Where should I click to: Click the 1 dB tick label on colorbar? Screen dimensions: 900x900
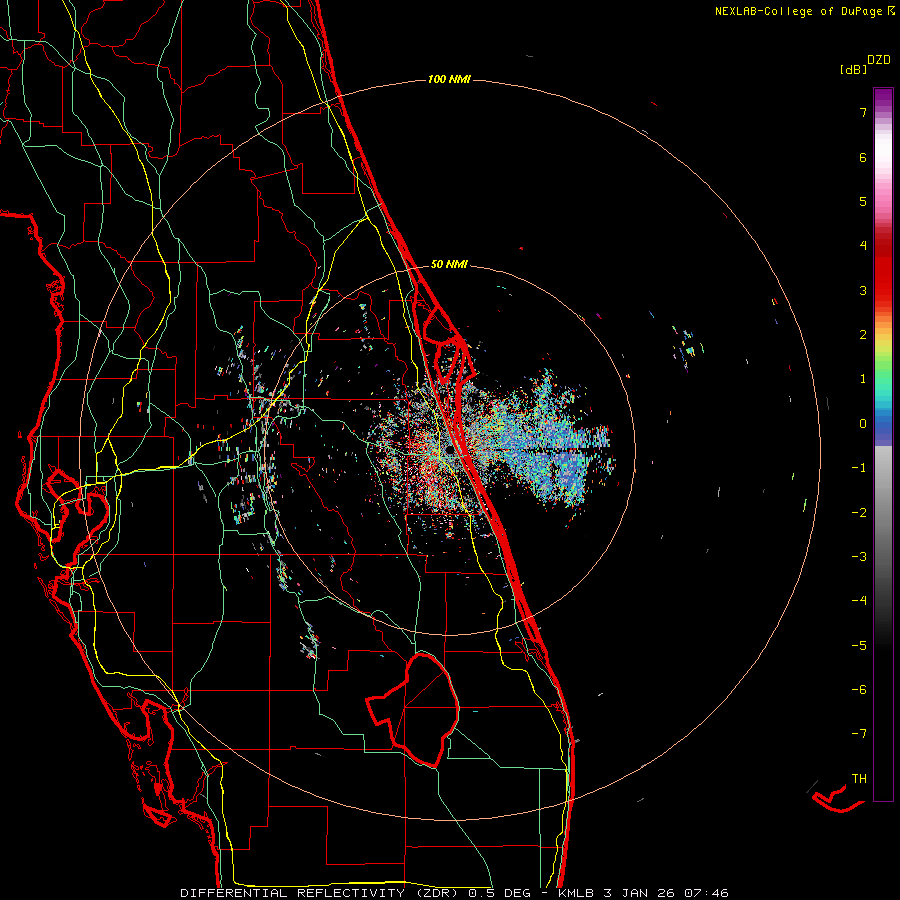click(863, 379)
